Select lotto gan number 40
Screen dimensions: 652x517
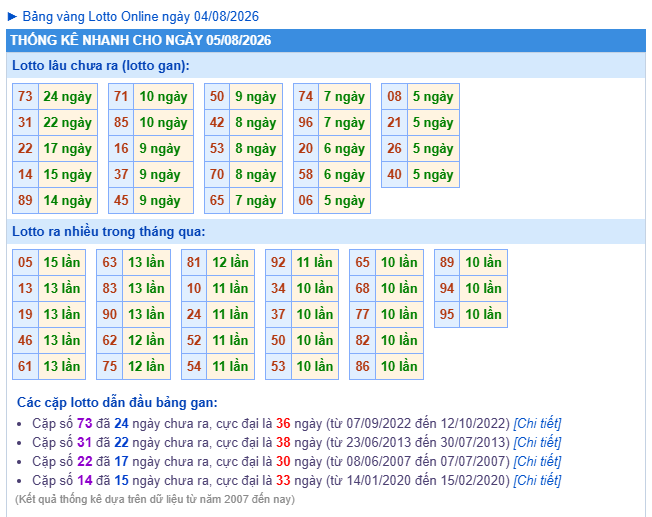coord(394,174)
